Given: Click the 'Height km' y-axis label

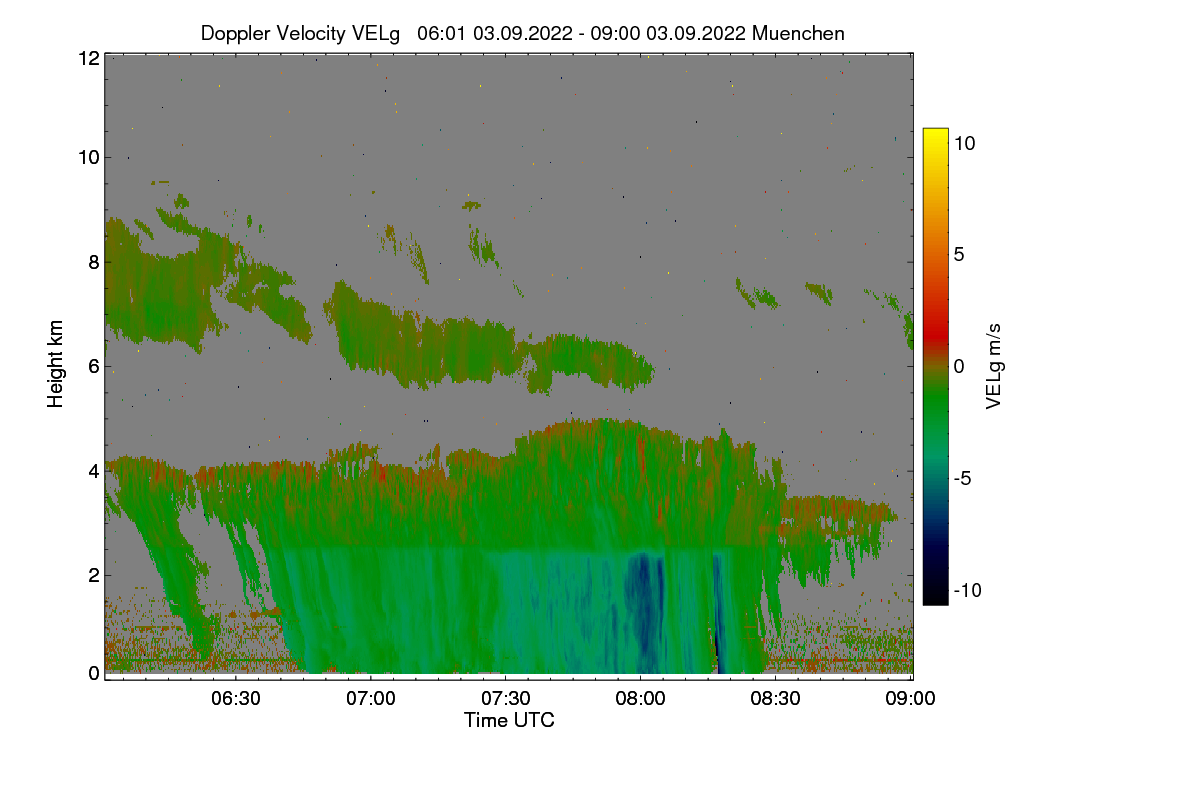Looking at the screenshot, I should [56, 364].
